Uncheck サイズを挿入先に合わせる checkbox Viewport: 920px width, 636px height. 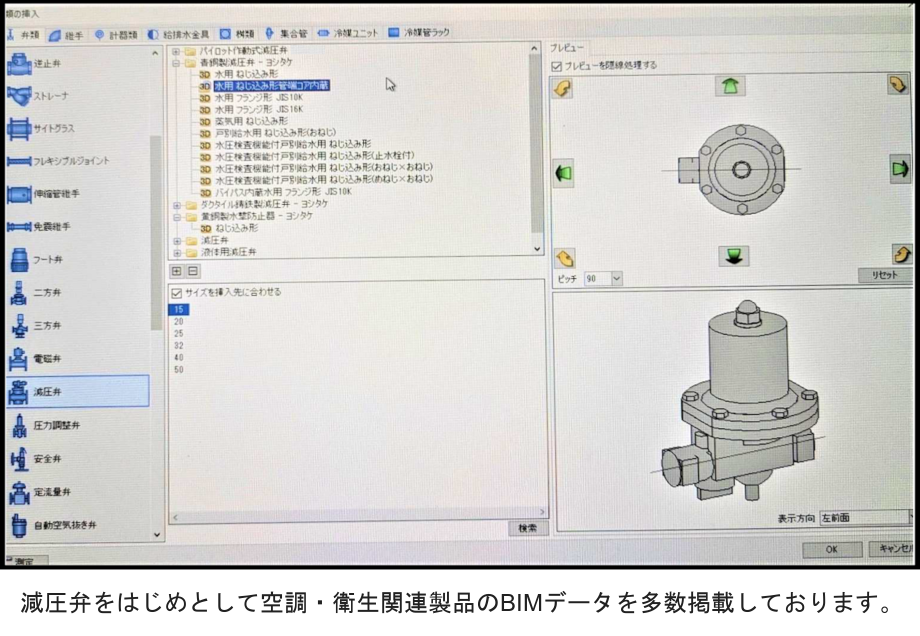(x=177, y=293)
